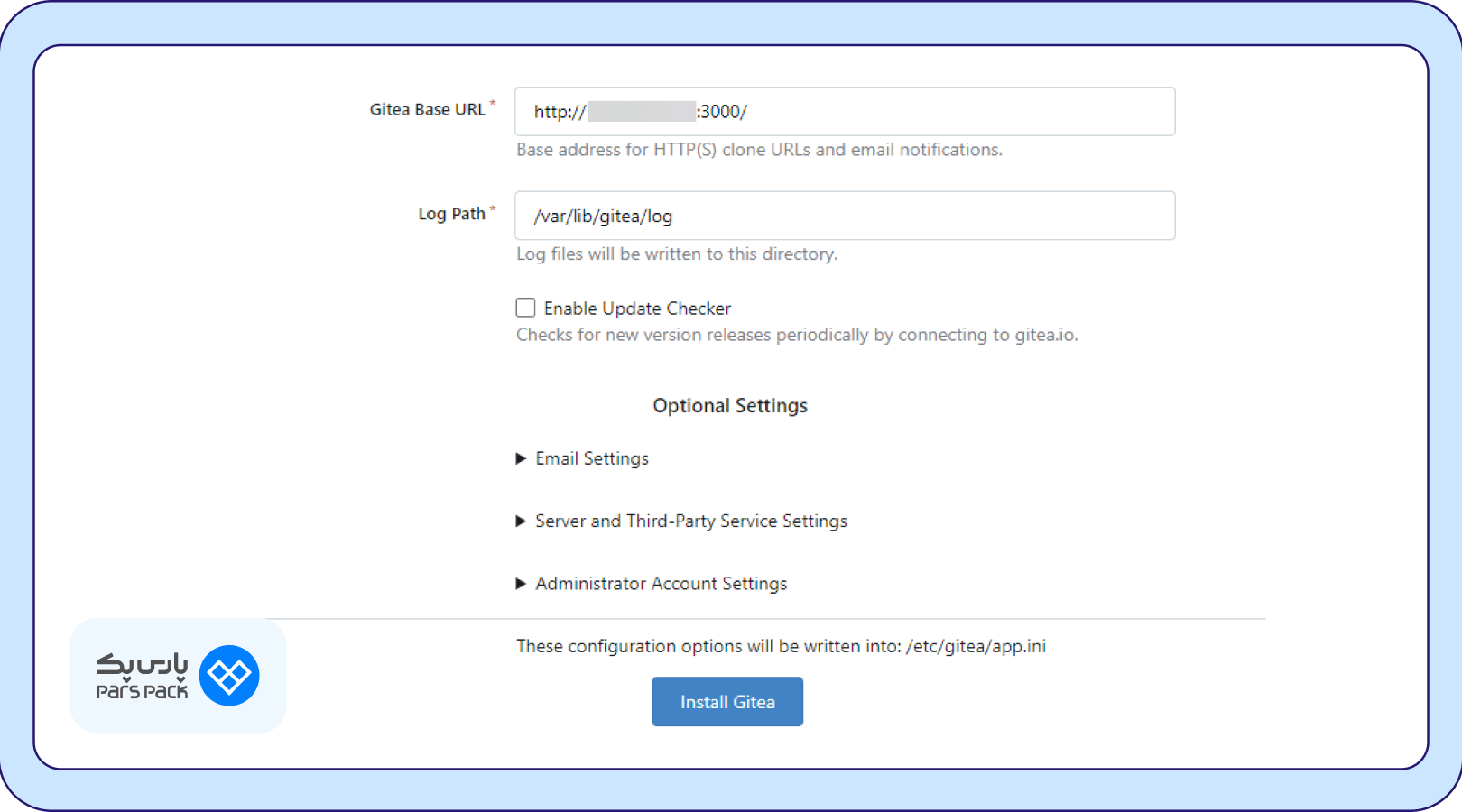Click the /etc/gitea/app.ini configuration path text
Viewport: 1462px width, 812px height.
coord(976,646)
